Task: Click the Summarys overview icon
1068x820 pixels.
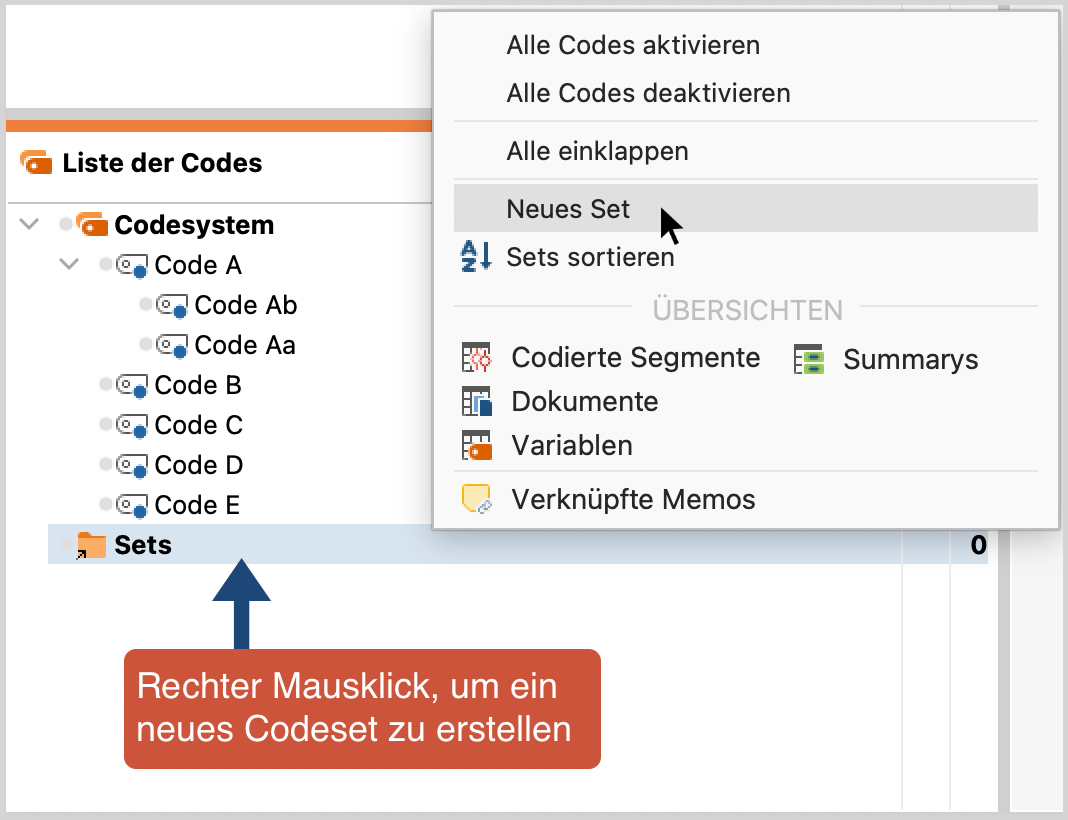Action: coord(809,359)
